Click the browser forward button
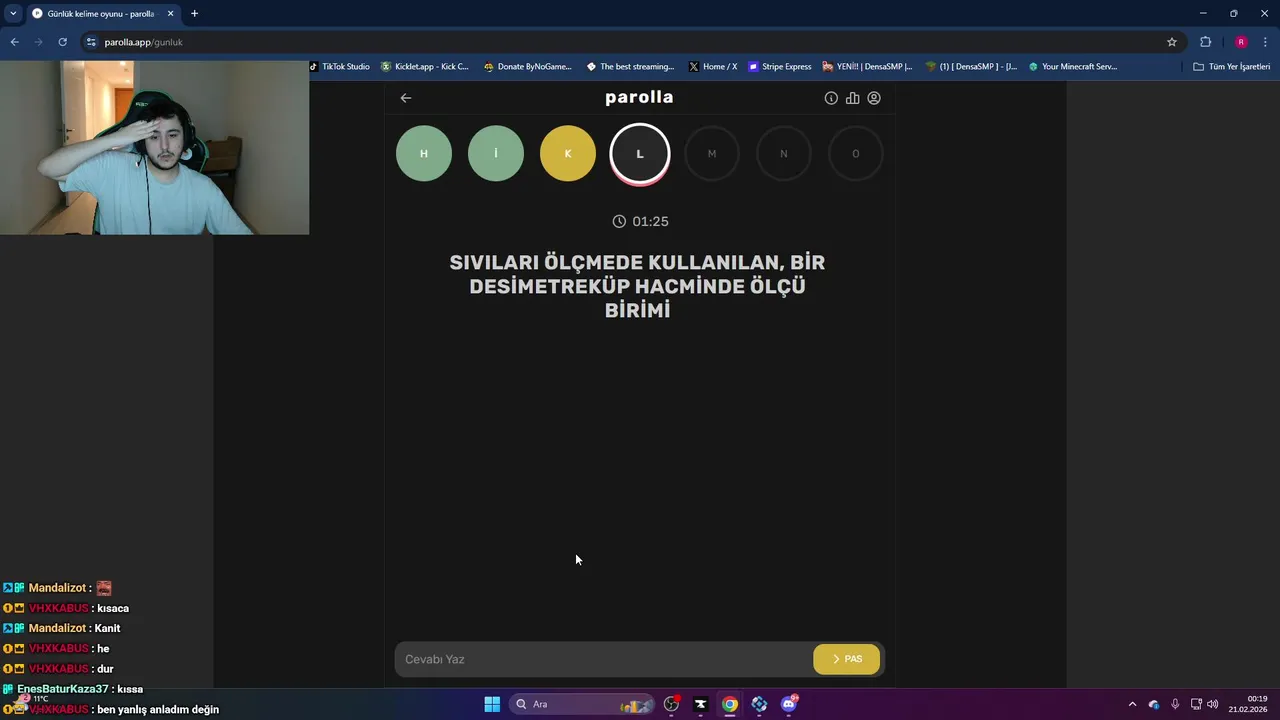 [38, 42]
